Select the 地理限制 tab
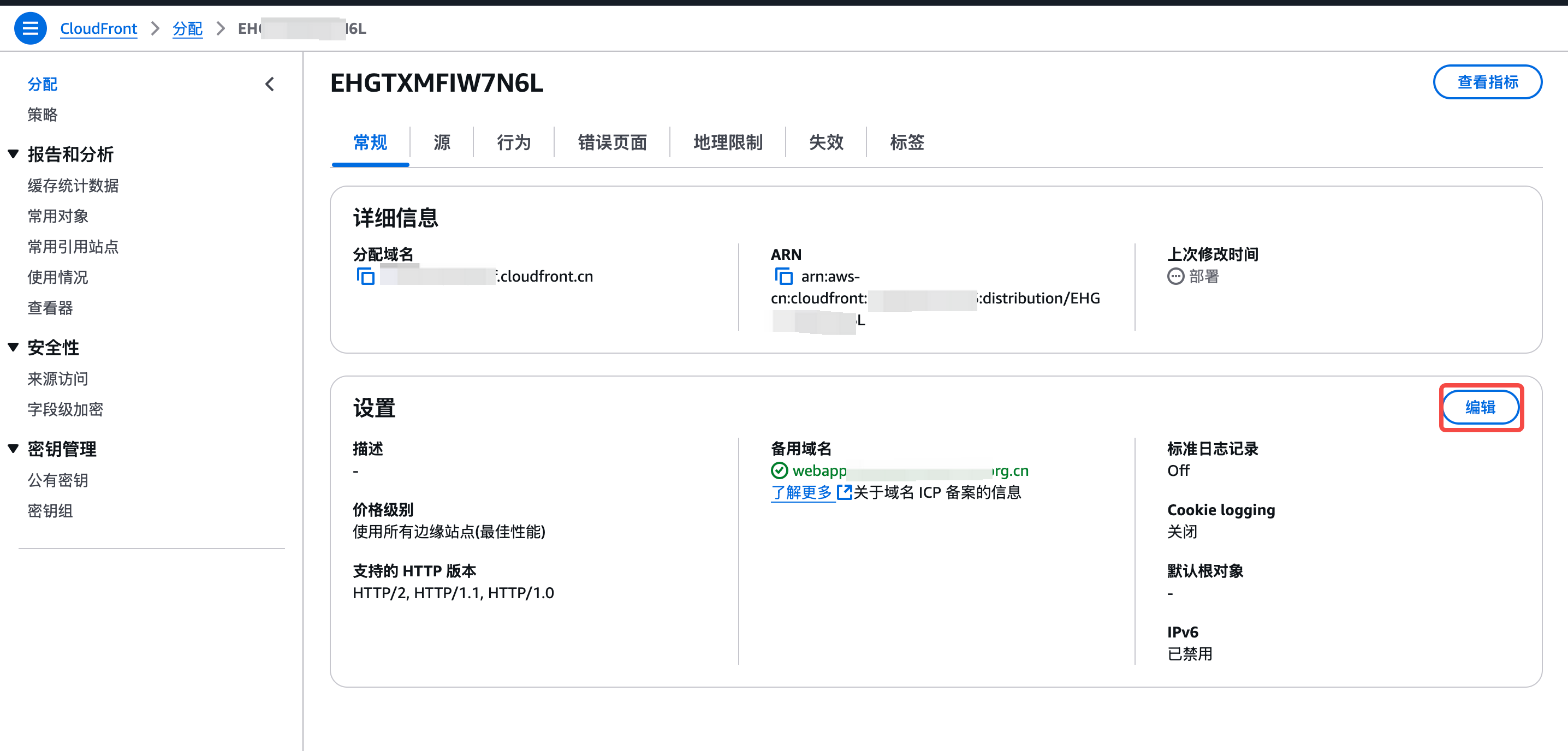 [727, 142]
